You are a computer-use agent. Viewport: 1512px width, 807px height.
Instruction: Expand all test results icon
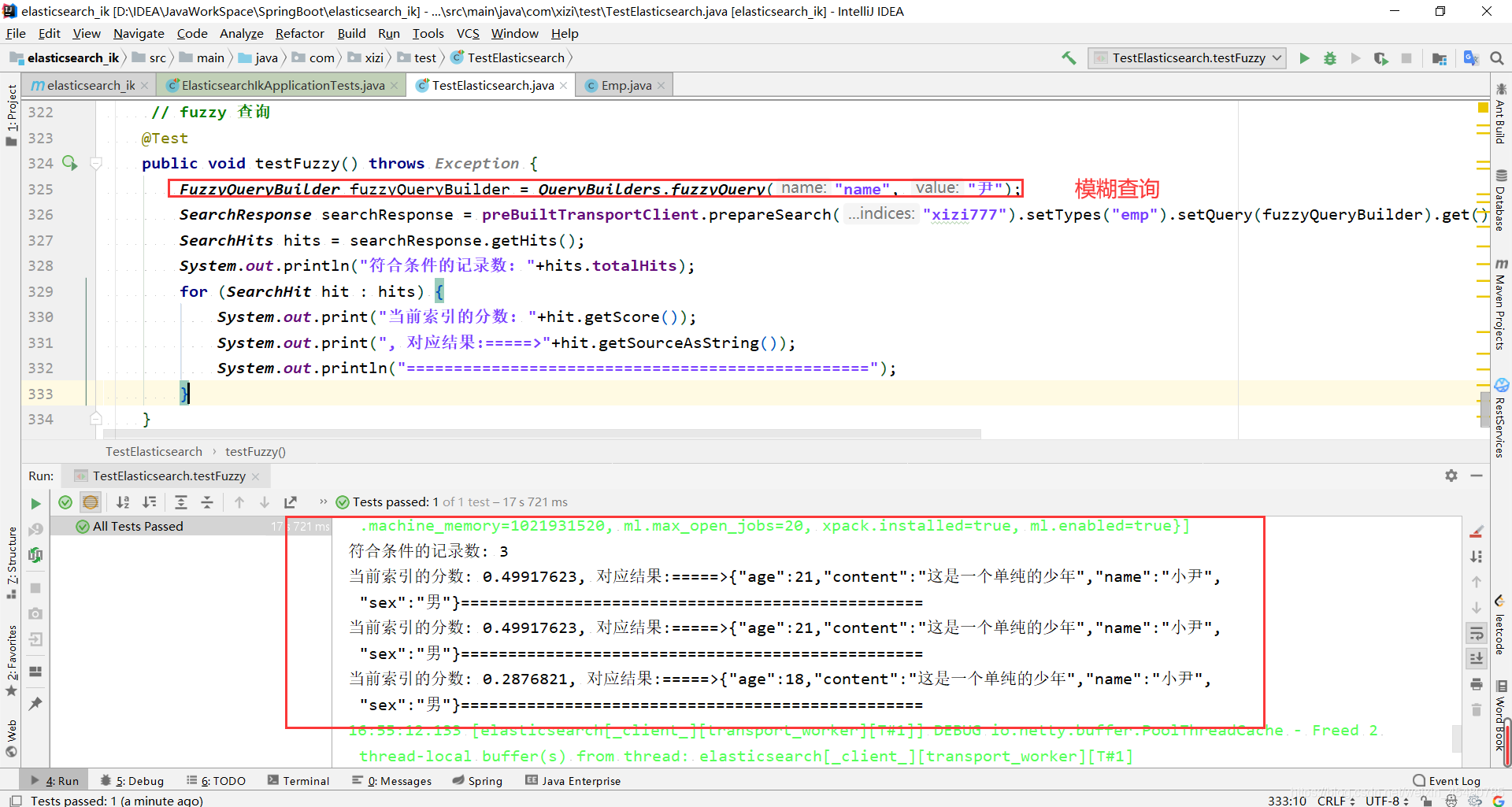[181, 502]
